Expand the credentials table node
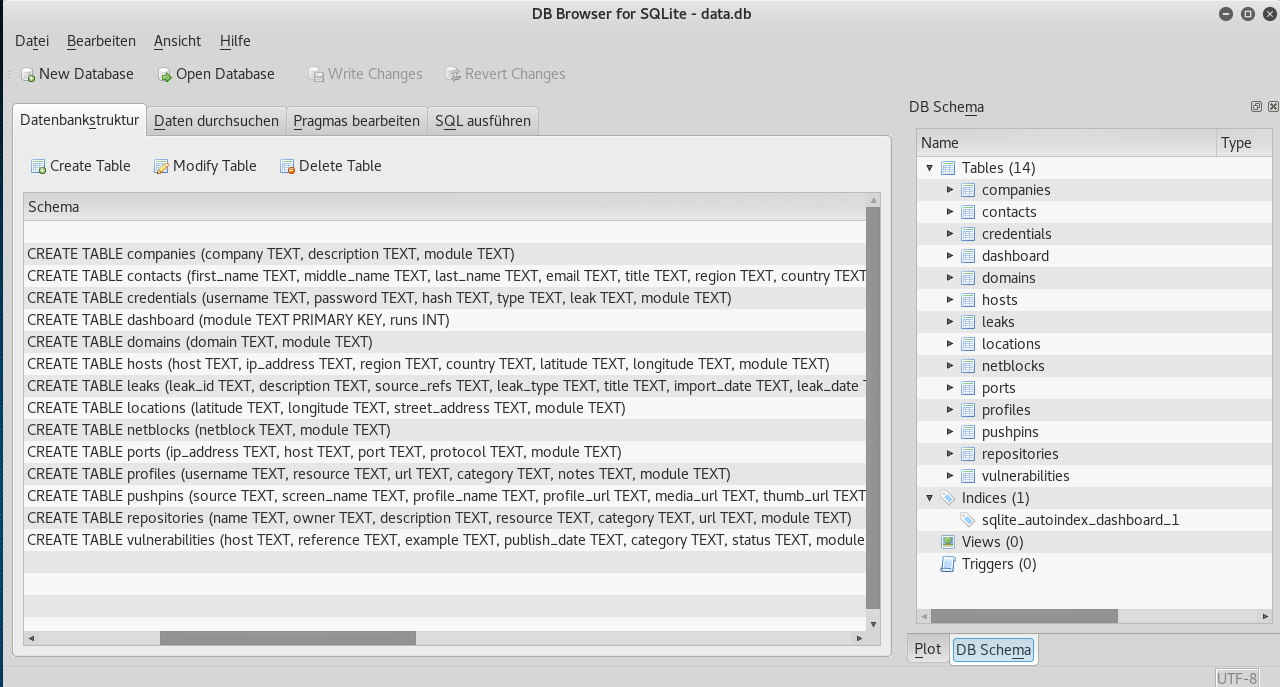The image size is (1280, 687). point(950,234)
